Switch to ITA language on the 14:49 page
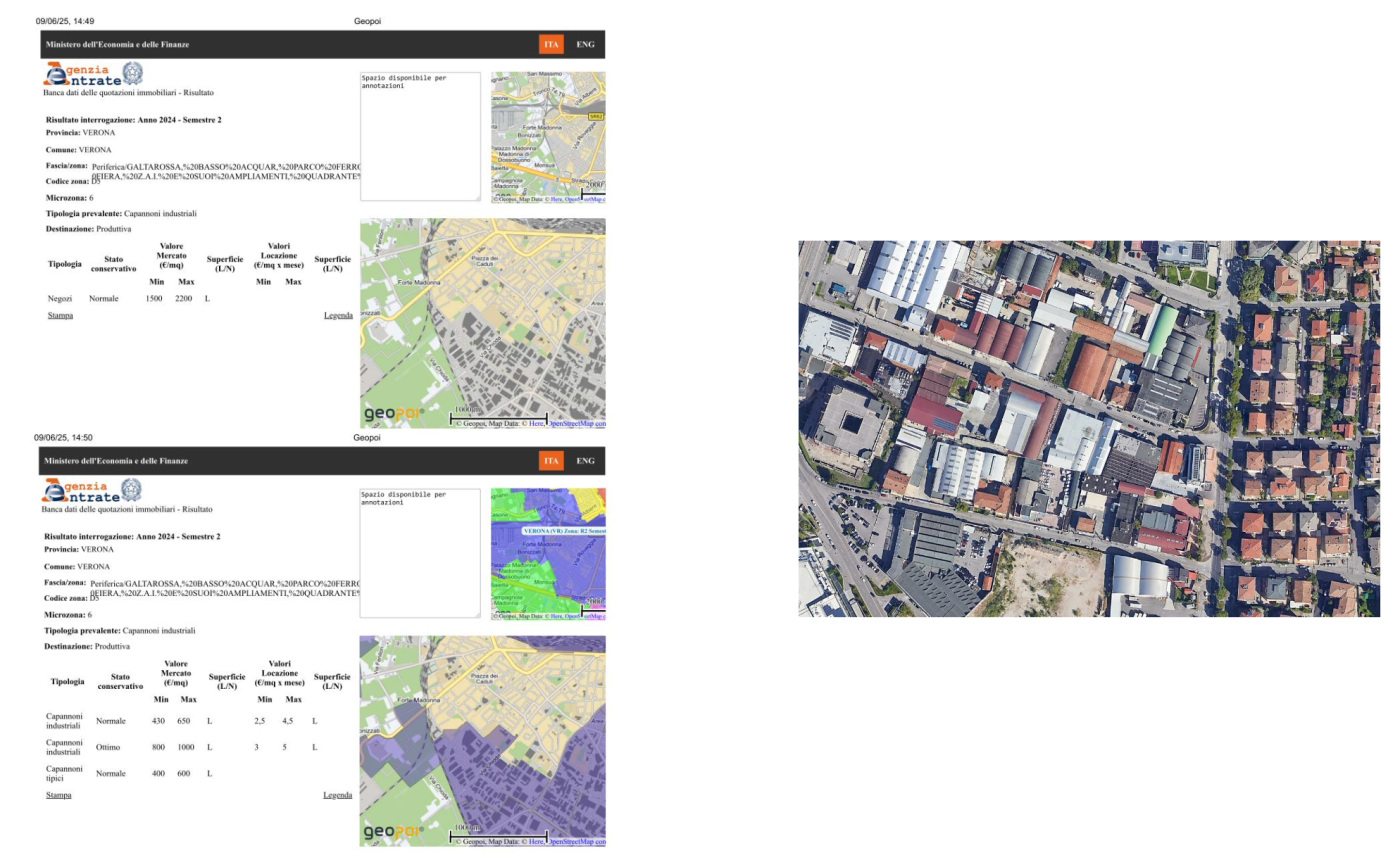This screenshot has height=867, width=1400. pos(551,44)
